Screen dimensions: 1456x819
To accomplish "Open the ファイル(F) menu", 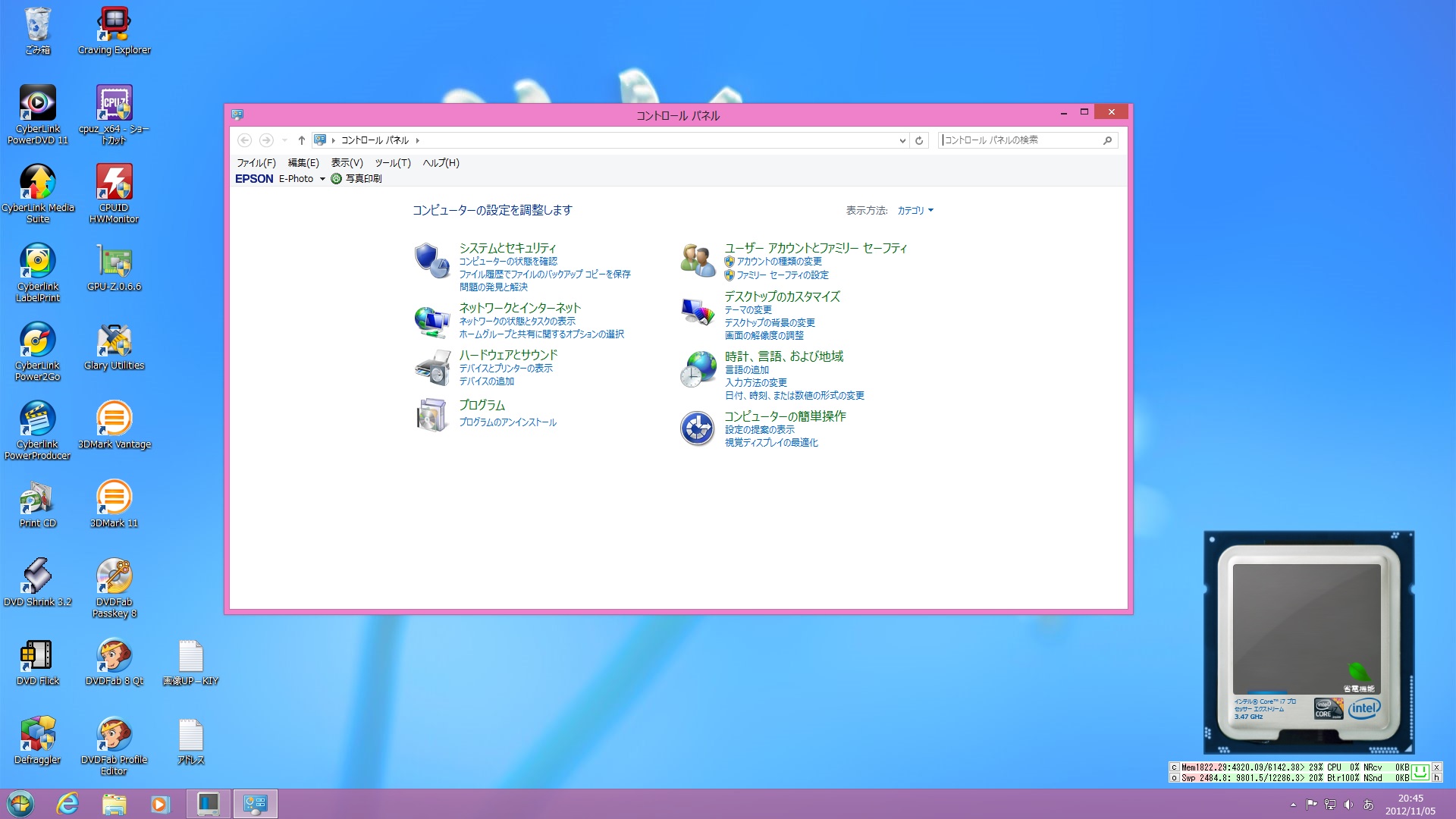I will point(256,163).
